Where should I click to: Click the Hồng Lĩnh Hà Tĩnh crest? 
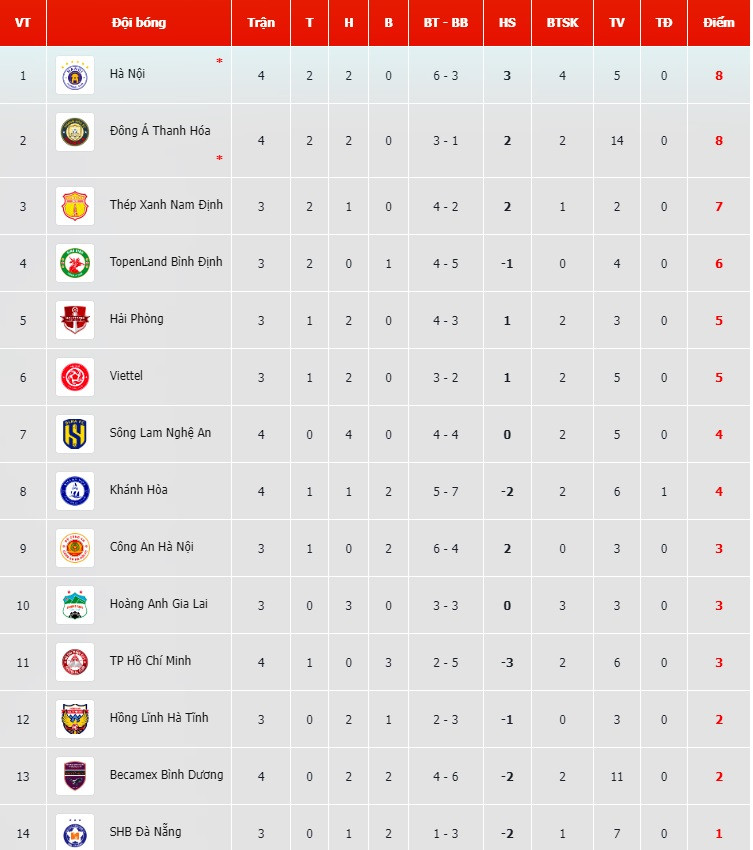[75, 719]
